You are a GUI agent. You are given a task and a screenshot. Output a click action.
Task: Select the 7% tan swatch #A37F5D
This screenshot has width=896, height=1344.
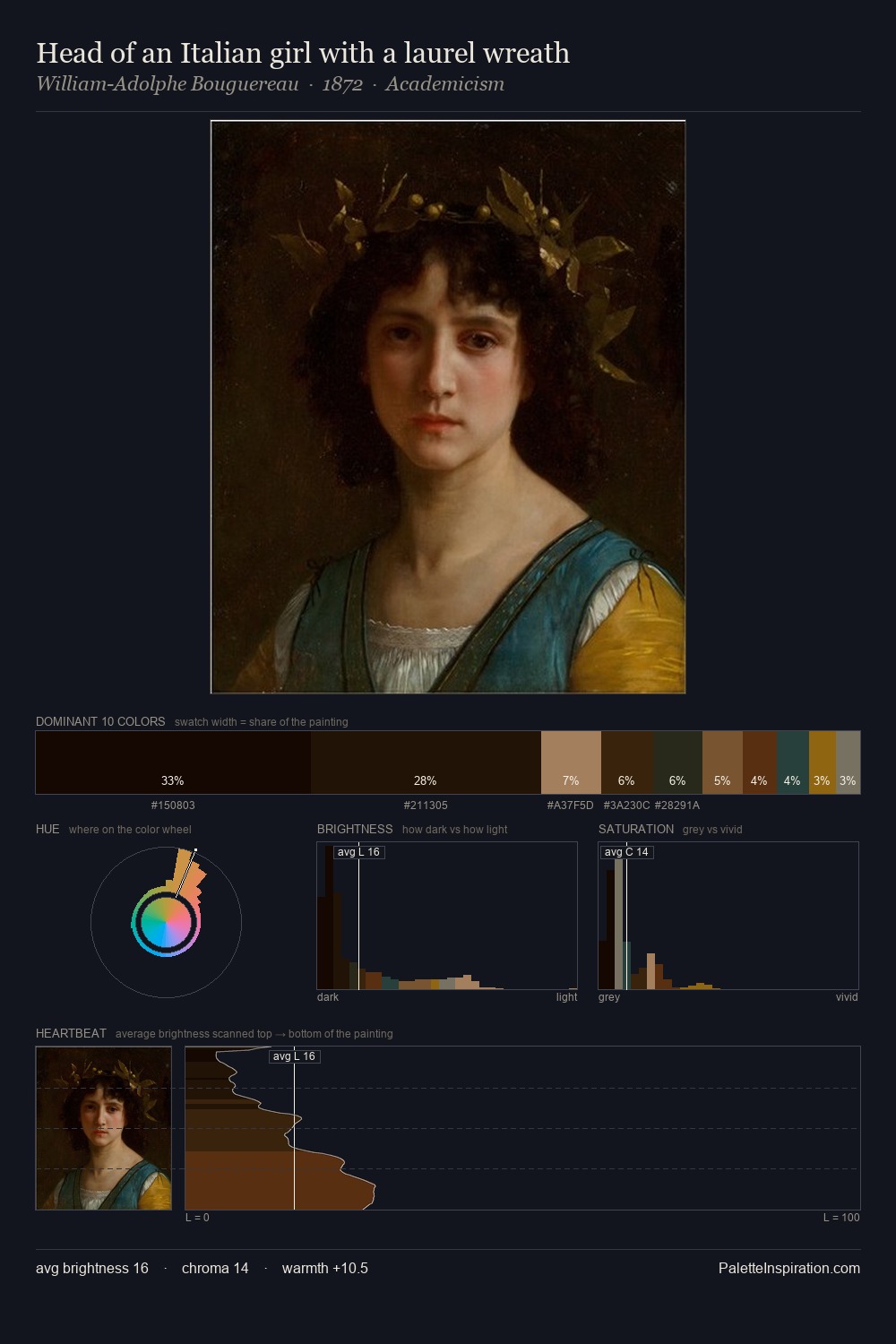click(x=571, y=762)
